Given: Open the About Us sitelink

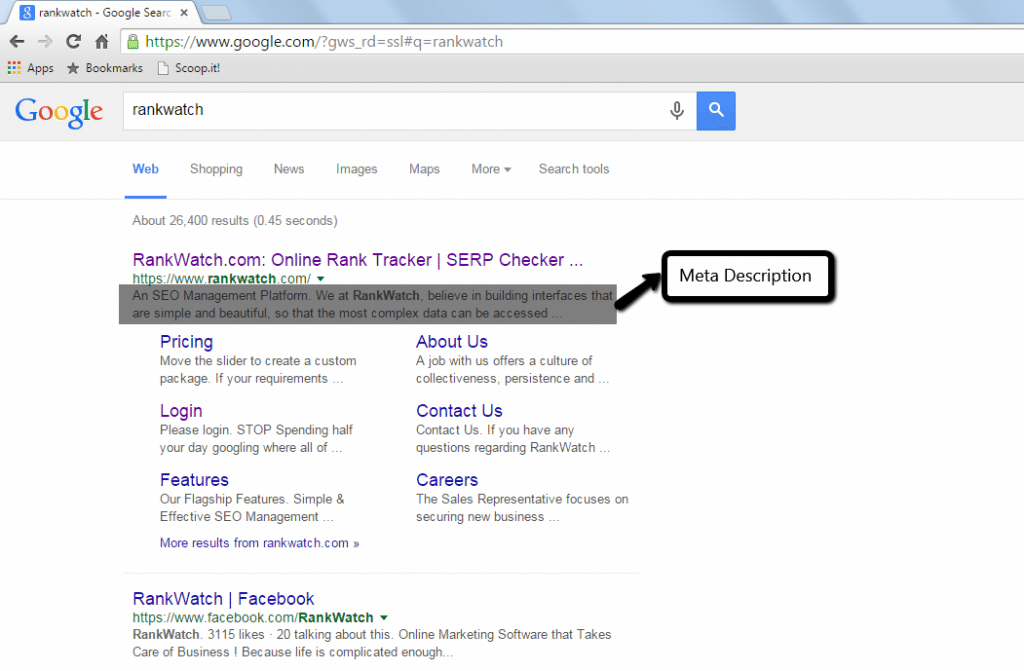Looking at the screenshot, I should coord(452,342).
